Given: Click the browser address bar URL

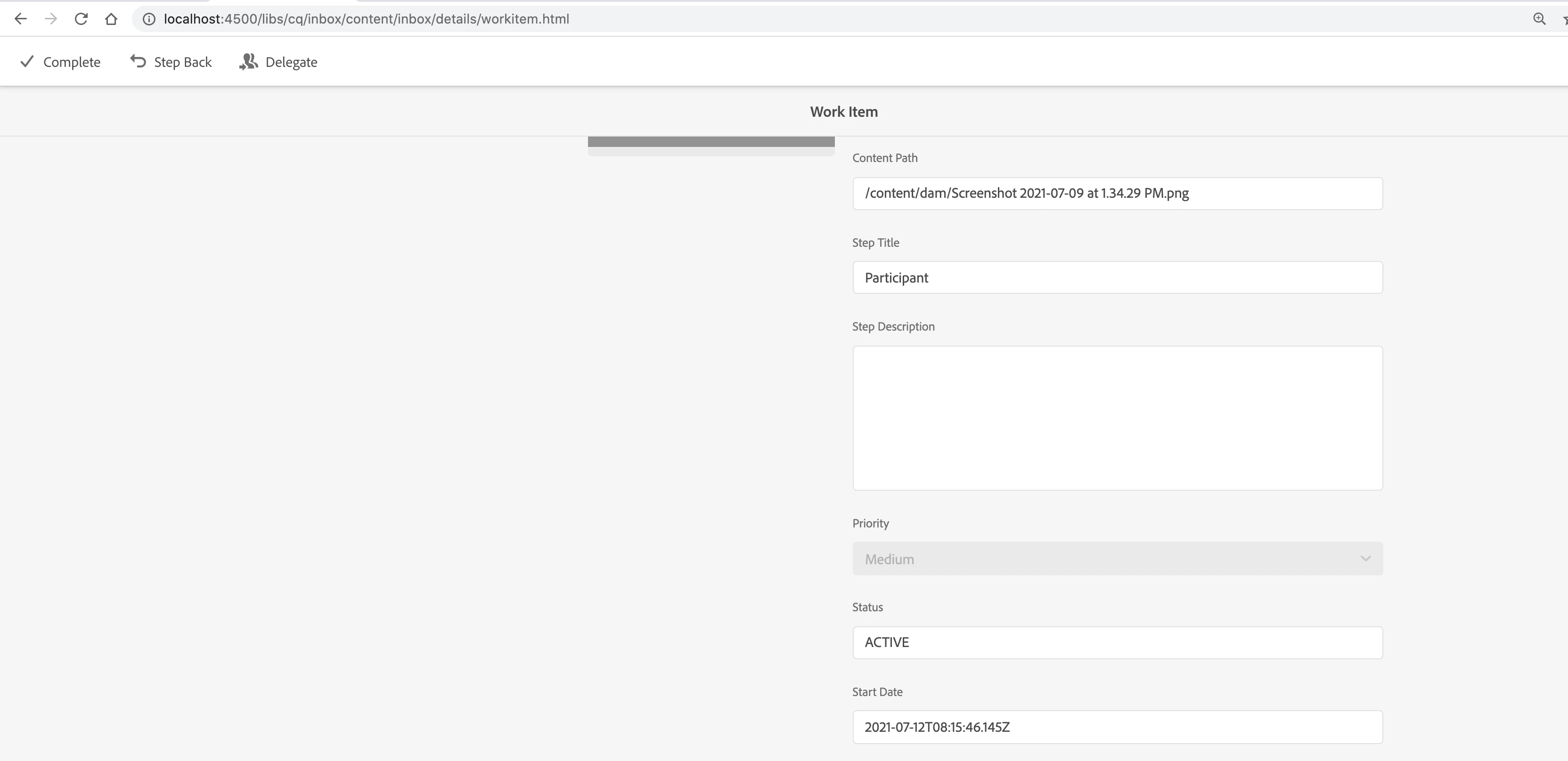Looking at the screenshot, I should [x=367, y=19].
